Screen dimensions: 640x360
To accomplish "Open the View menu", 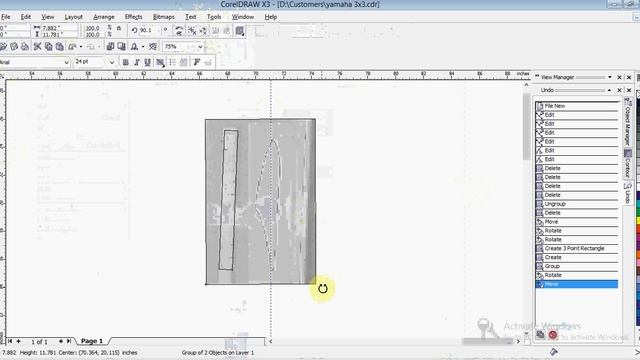I will (x=48, y=17).
